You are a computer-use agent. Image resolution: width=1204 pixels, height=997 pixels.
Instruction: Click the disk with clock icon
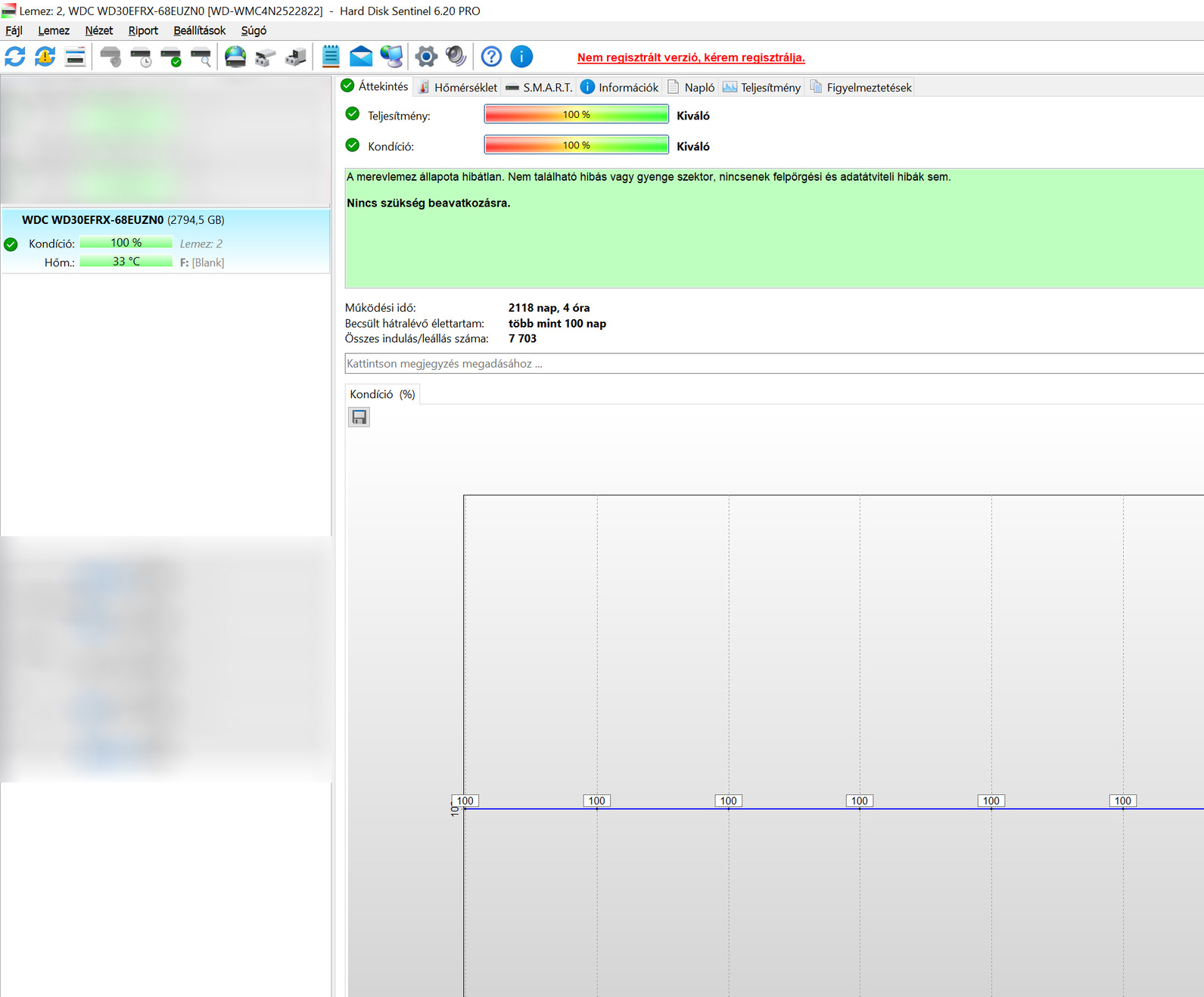pyautogui.click(x=141, y=57)
